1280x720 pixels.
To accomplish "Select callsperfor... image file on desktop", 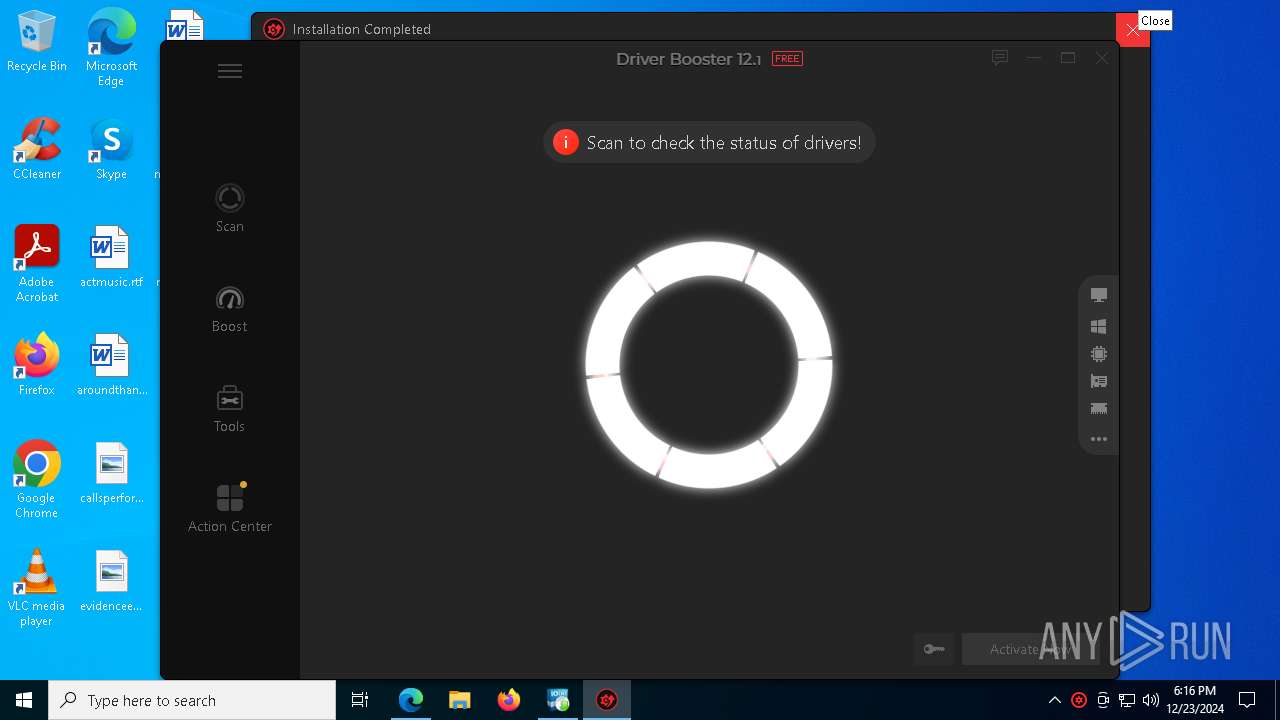I will [x=111, y=473].
